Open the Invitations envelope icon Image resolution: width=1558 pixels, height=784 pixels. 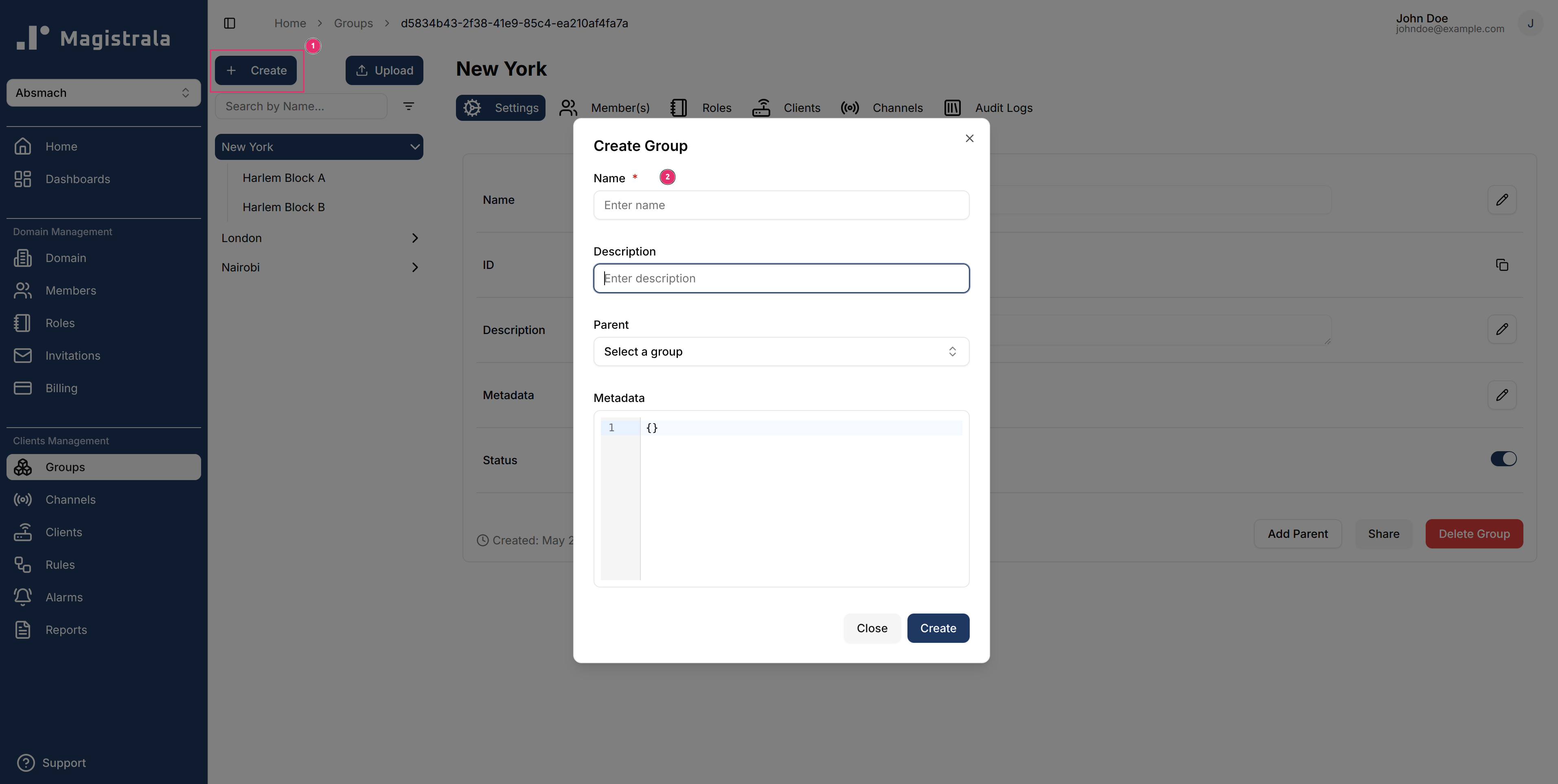pos(23,356)
